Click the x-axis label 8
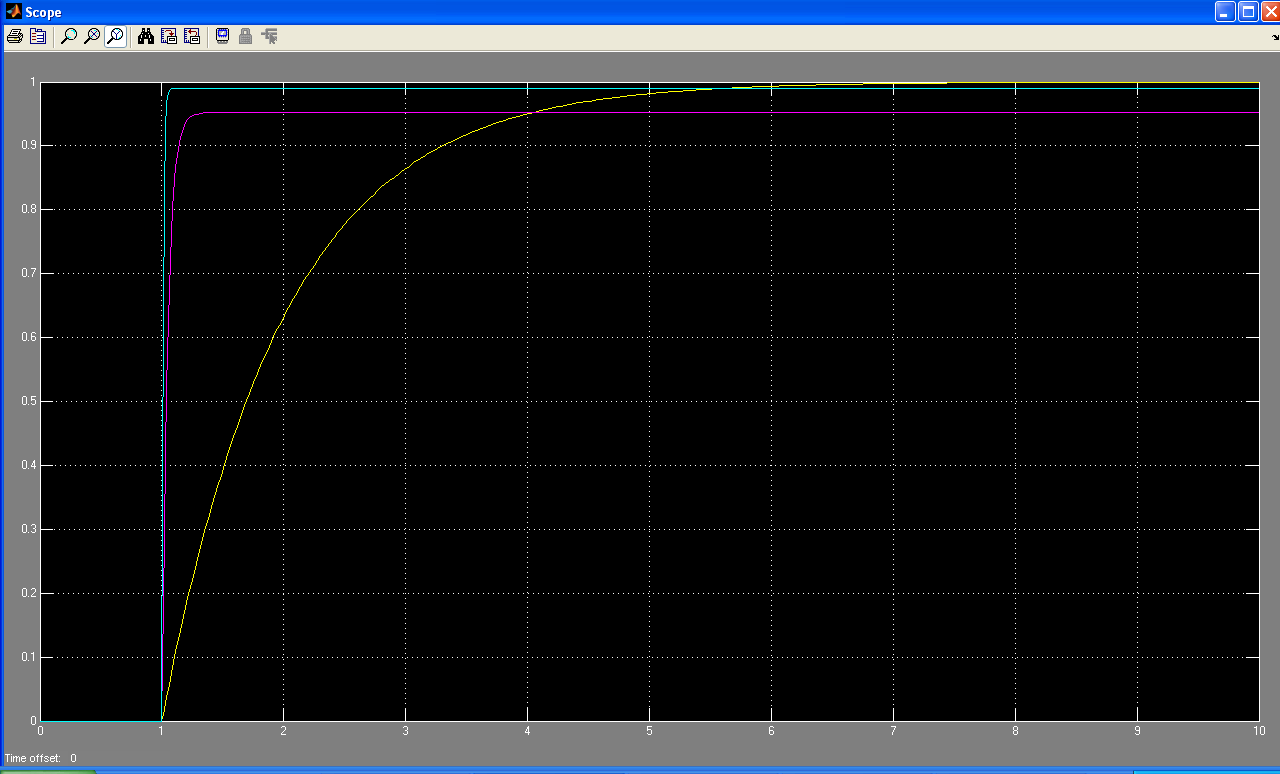The image size is (1280, 774). [1015, 731]
